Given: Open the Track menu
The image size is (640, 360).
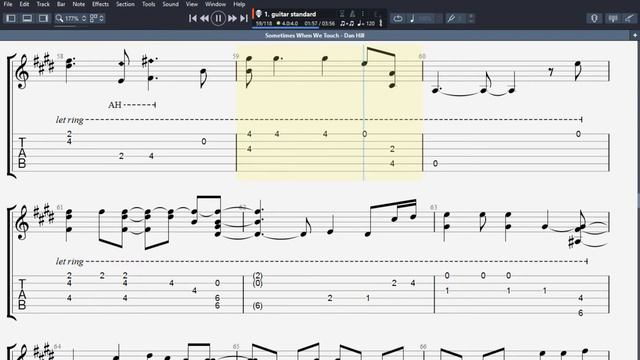Looking at the screenshot, I should [43, 4].
